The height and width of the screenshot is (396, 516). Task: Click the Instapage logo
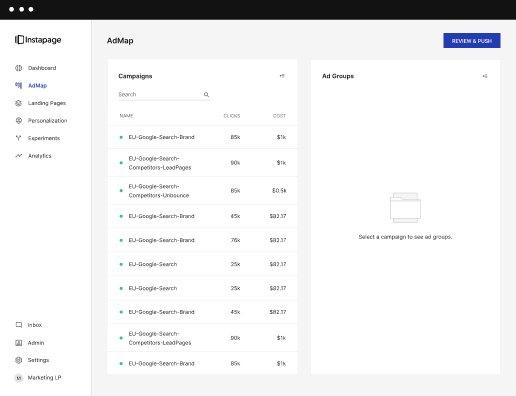(38, 40)
